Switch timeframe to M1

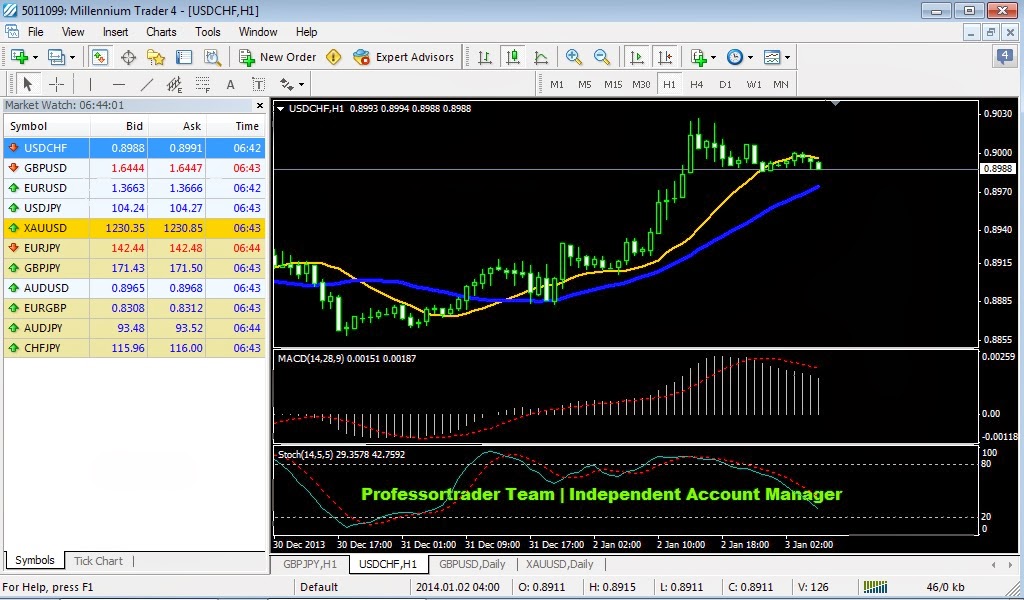click(557, 84)
